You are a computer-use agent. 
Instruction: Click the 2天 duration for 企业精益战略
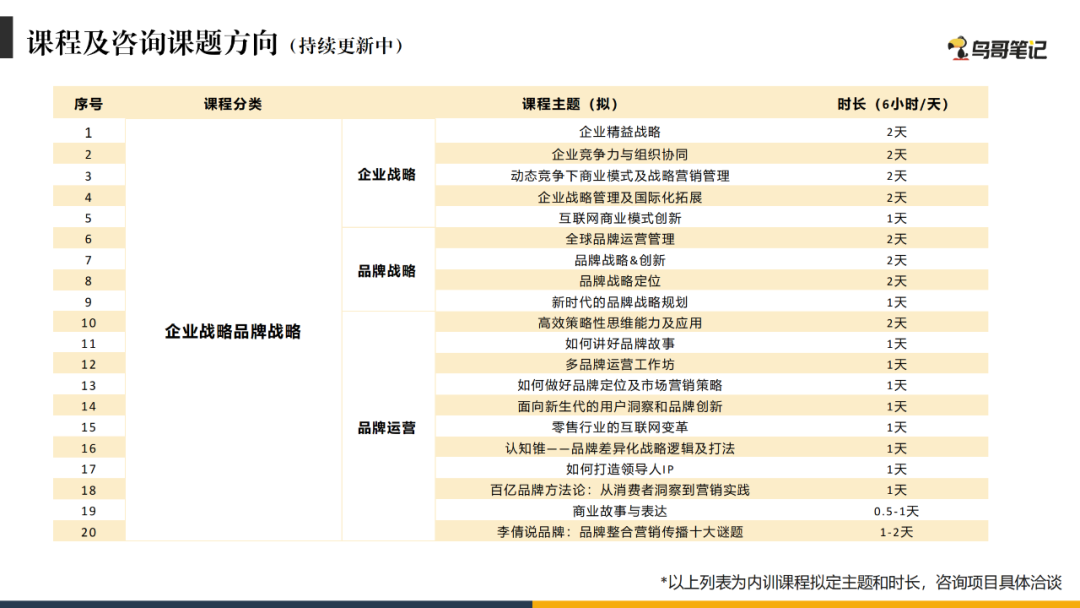896,132
